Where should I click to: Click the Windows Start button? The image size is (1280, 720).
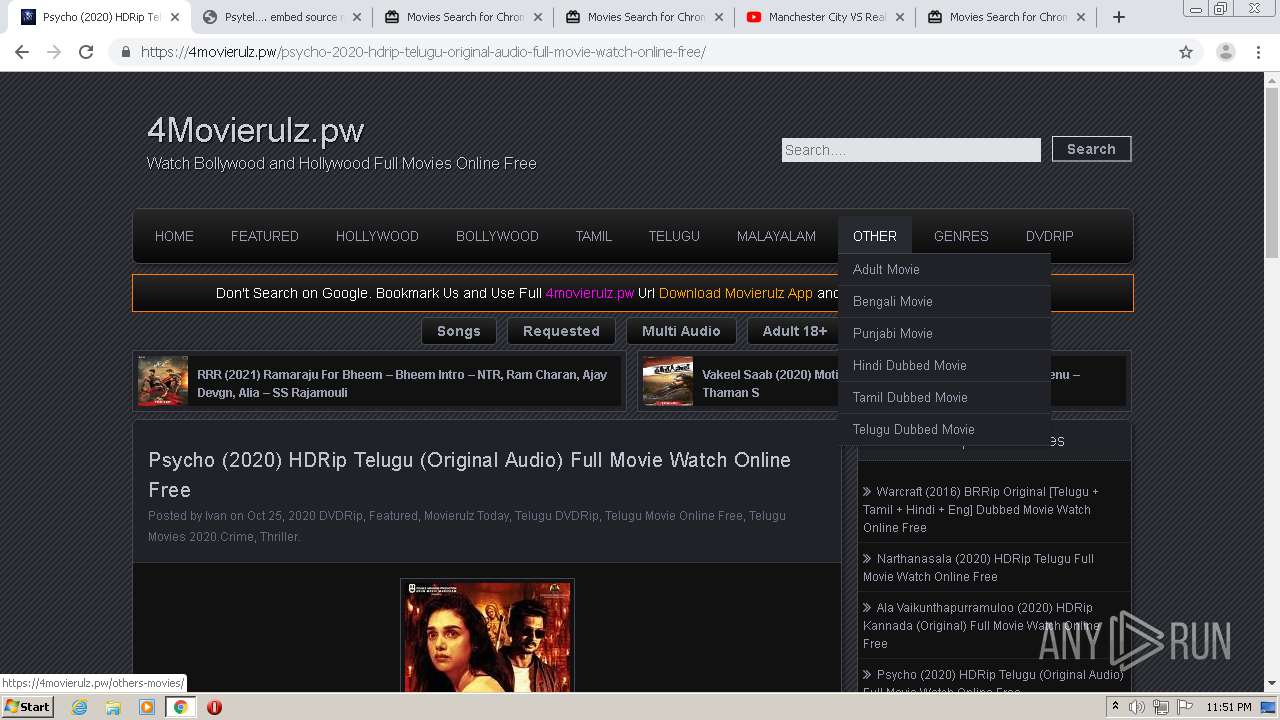pyautogui.click(x=28, y=707)
